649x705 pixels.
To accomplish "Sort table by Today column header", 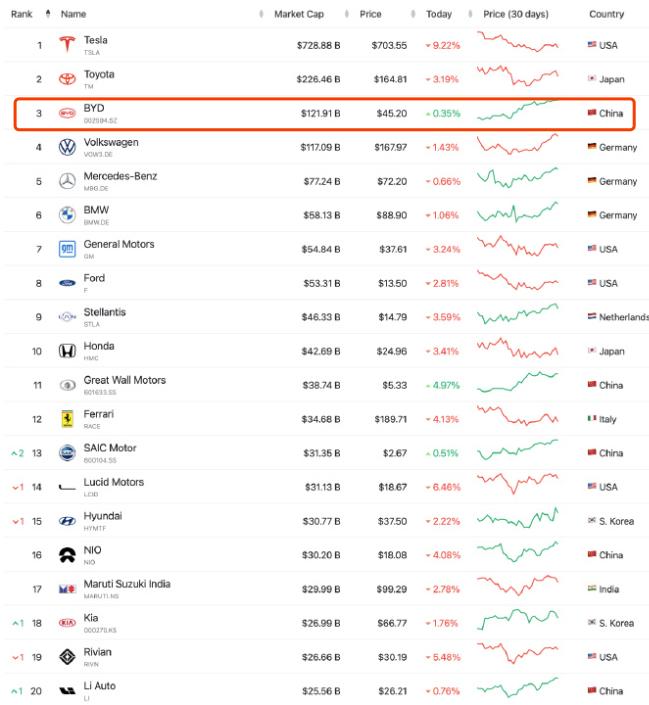I will (x=439, y=14).
